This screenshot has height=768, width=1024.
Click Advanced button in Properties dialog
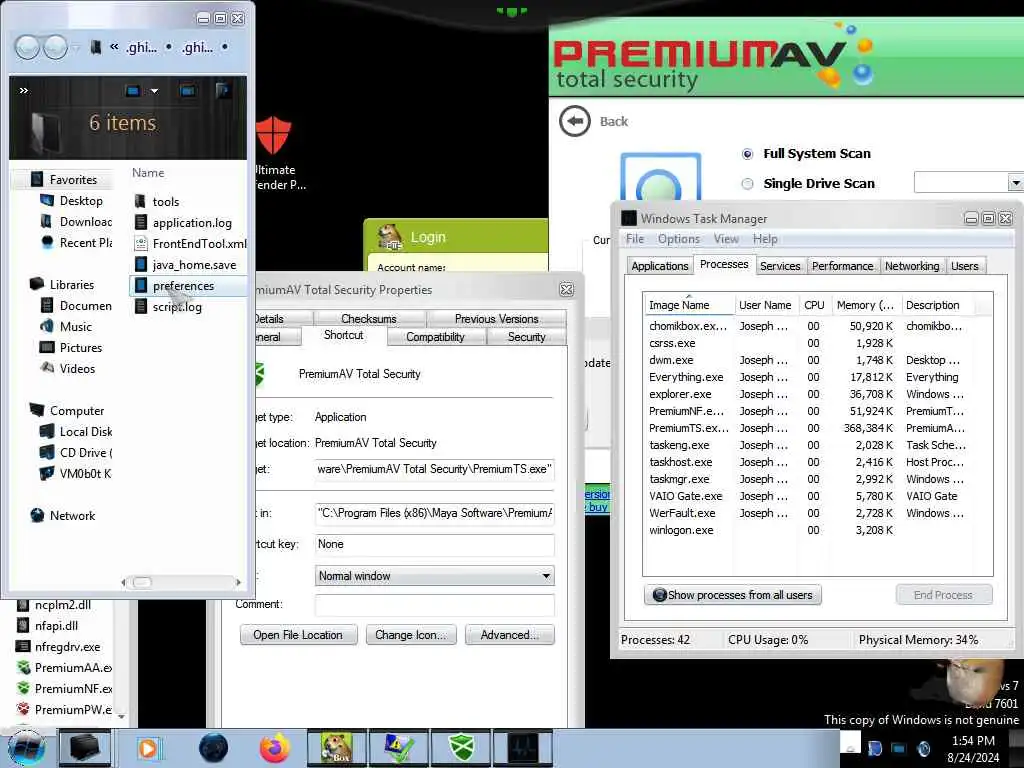[509, 635]
